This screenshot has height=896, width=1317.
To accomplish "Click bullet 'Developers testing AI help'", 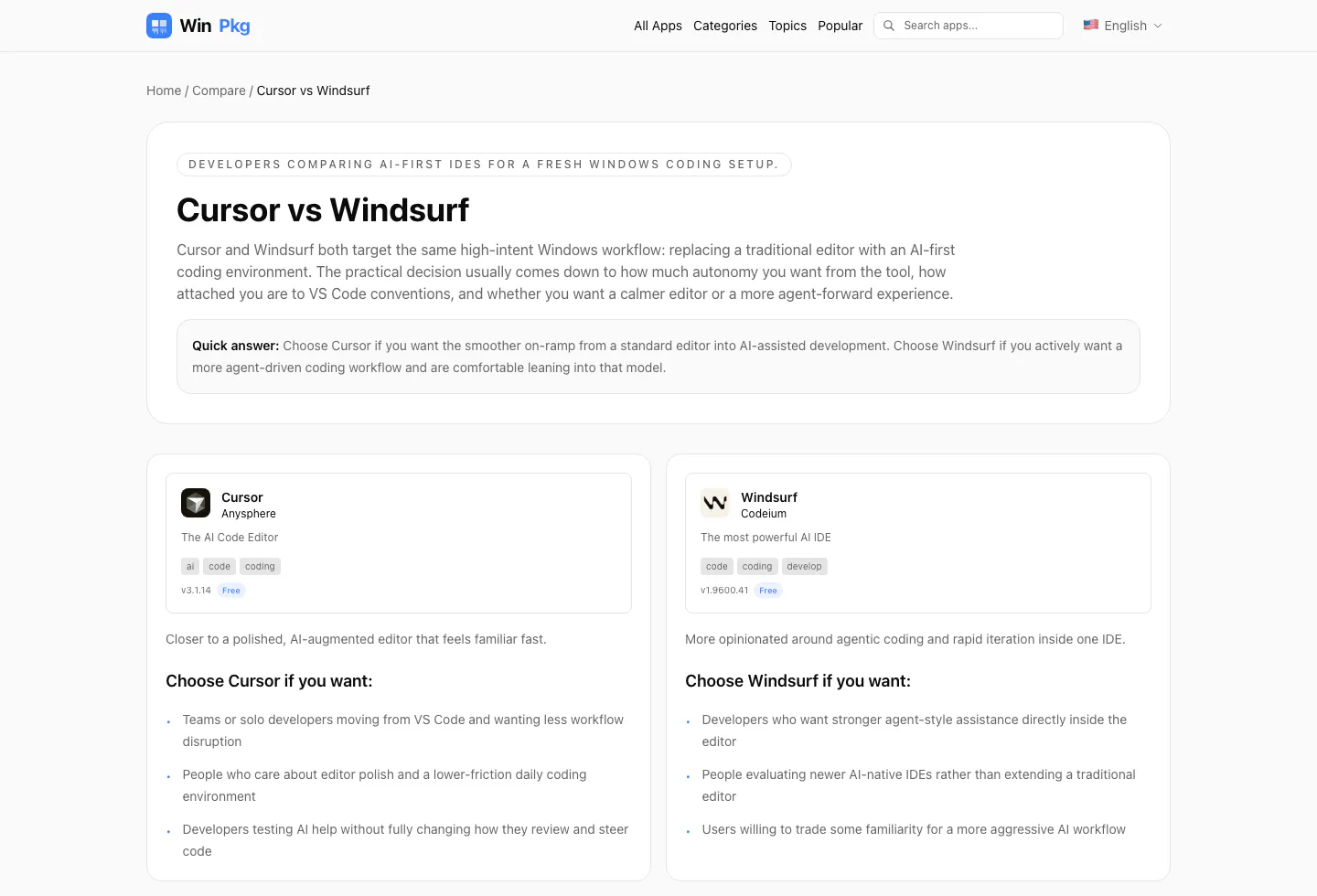I will coord(405,840).
